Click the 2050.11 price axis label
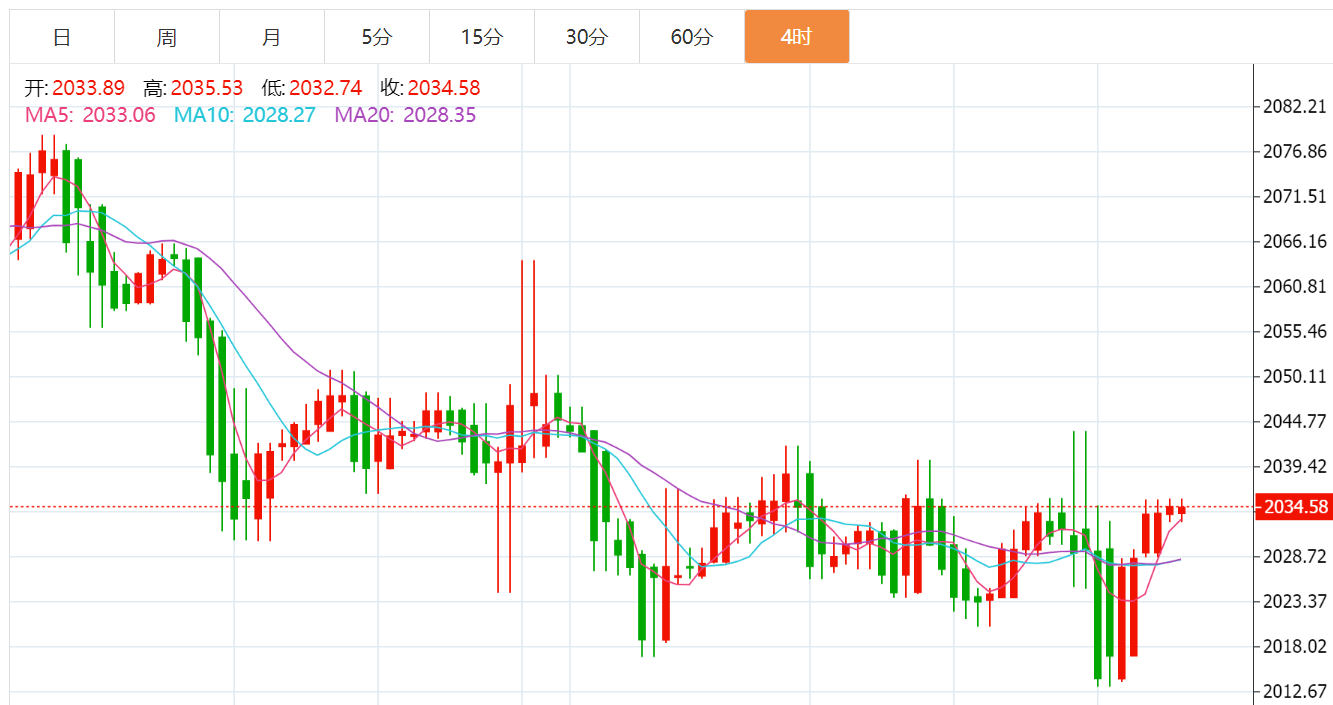This screenshot has width=1333, height=705. (1296, 376)
